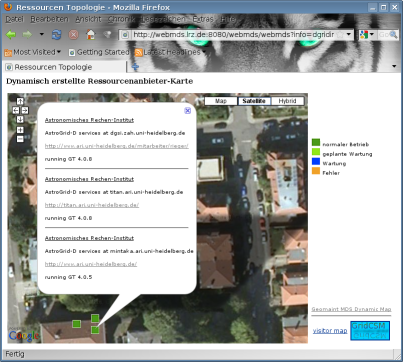Click the Firefox reload button

click(56, 34)
